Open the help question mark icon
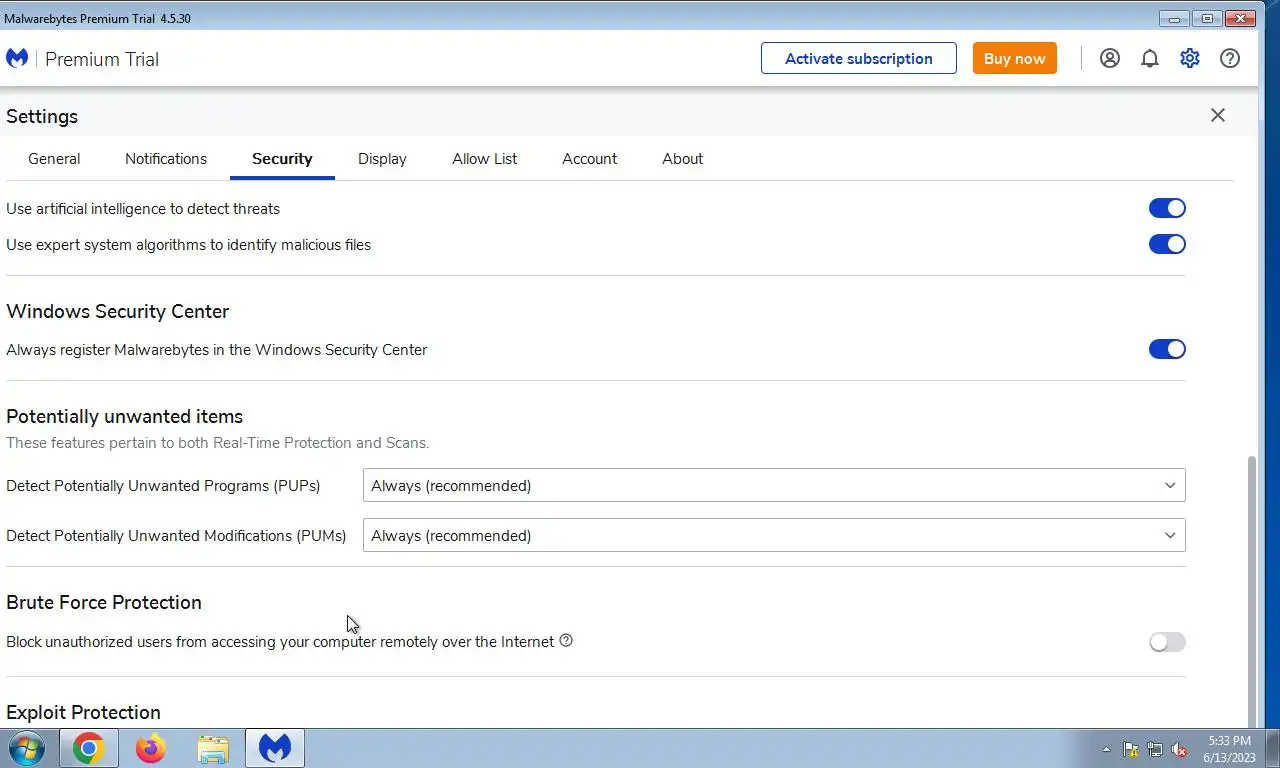 click(x=1230, y=58)
